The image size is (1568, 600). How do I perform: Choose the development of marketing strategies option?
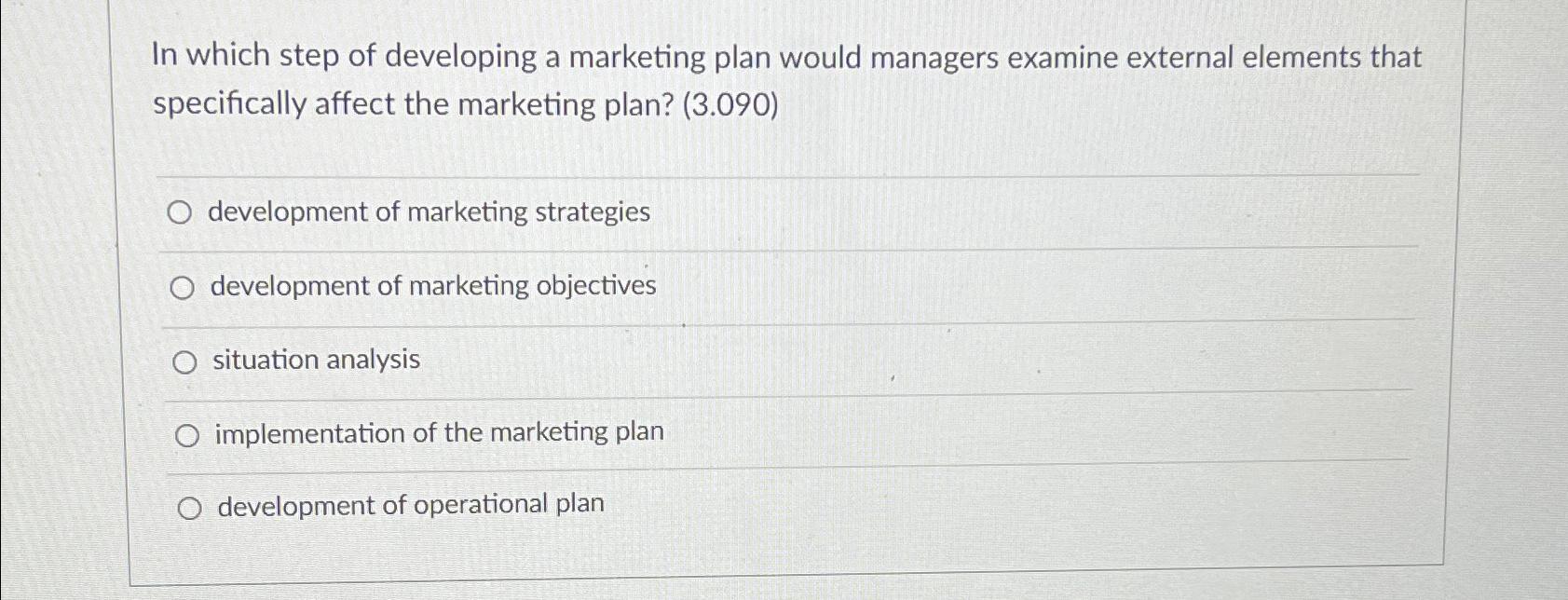coord(183,211)
